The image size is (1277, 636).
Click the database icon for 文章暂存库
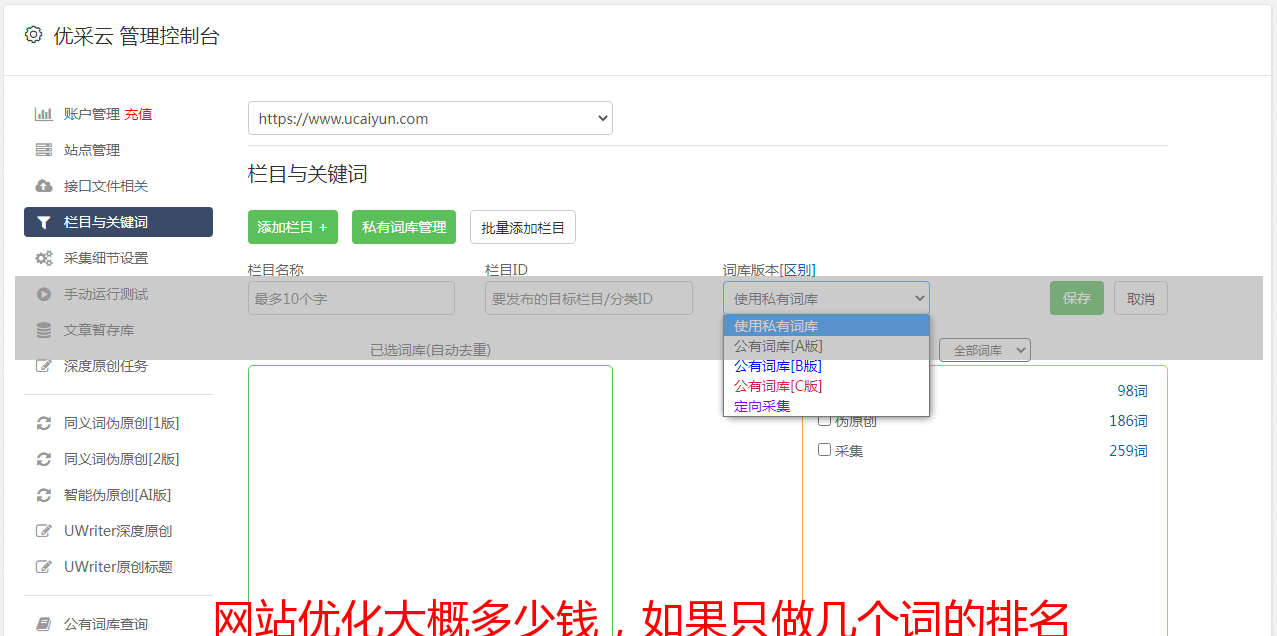tap(44, 330)
